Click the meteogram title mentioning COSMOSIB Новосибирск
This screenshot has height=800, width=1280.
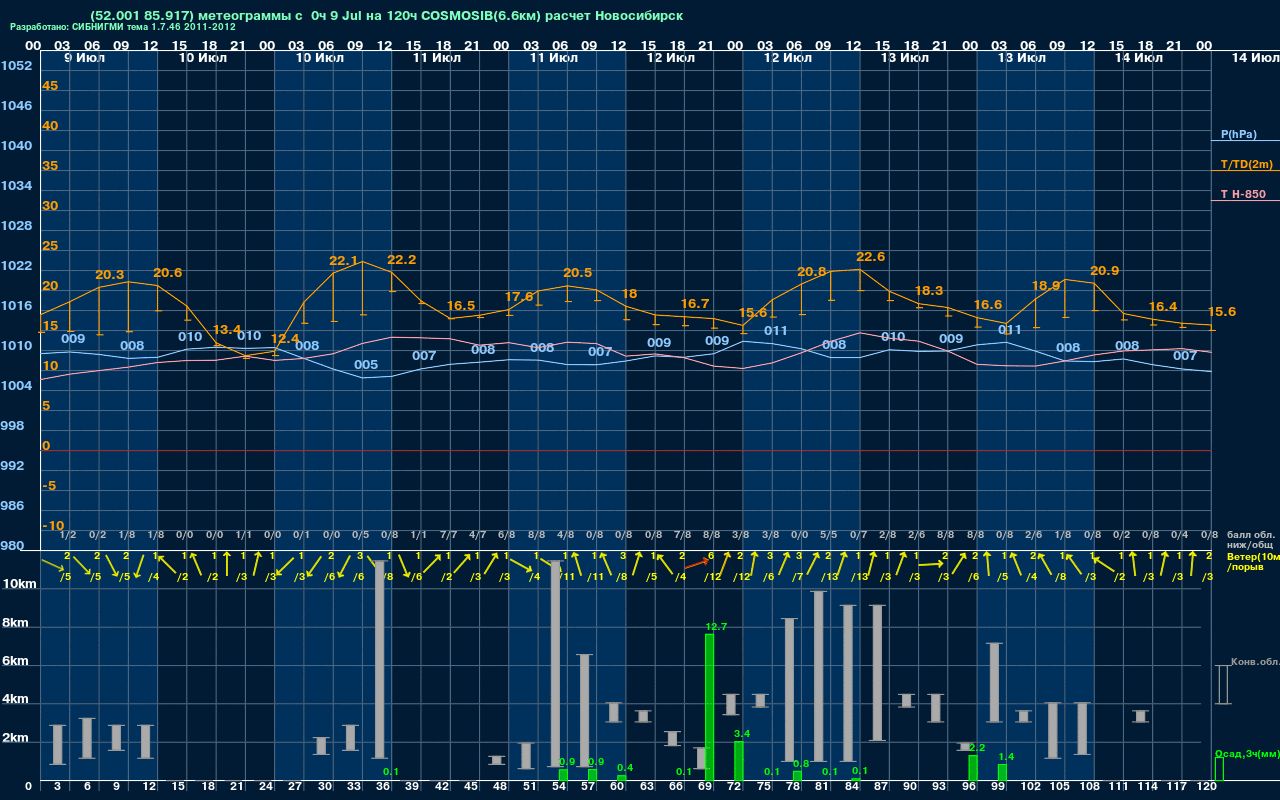click(386, 16)
